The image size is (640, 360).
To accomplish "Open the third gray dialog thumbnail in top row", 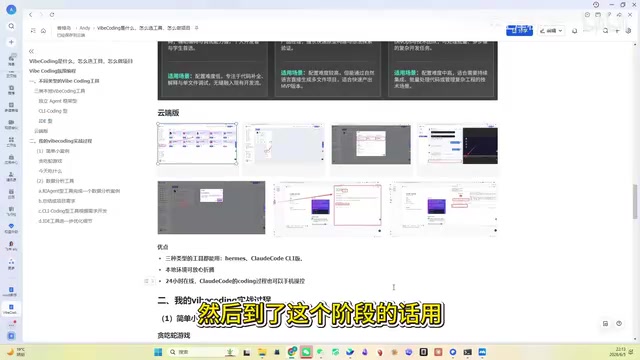I will pyautogui.click(x=371, y=144).
